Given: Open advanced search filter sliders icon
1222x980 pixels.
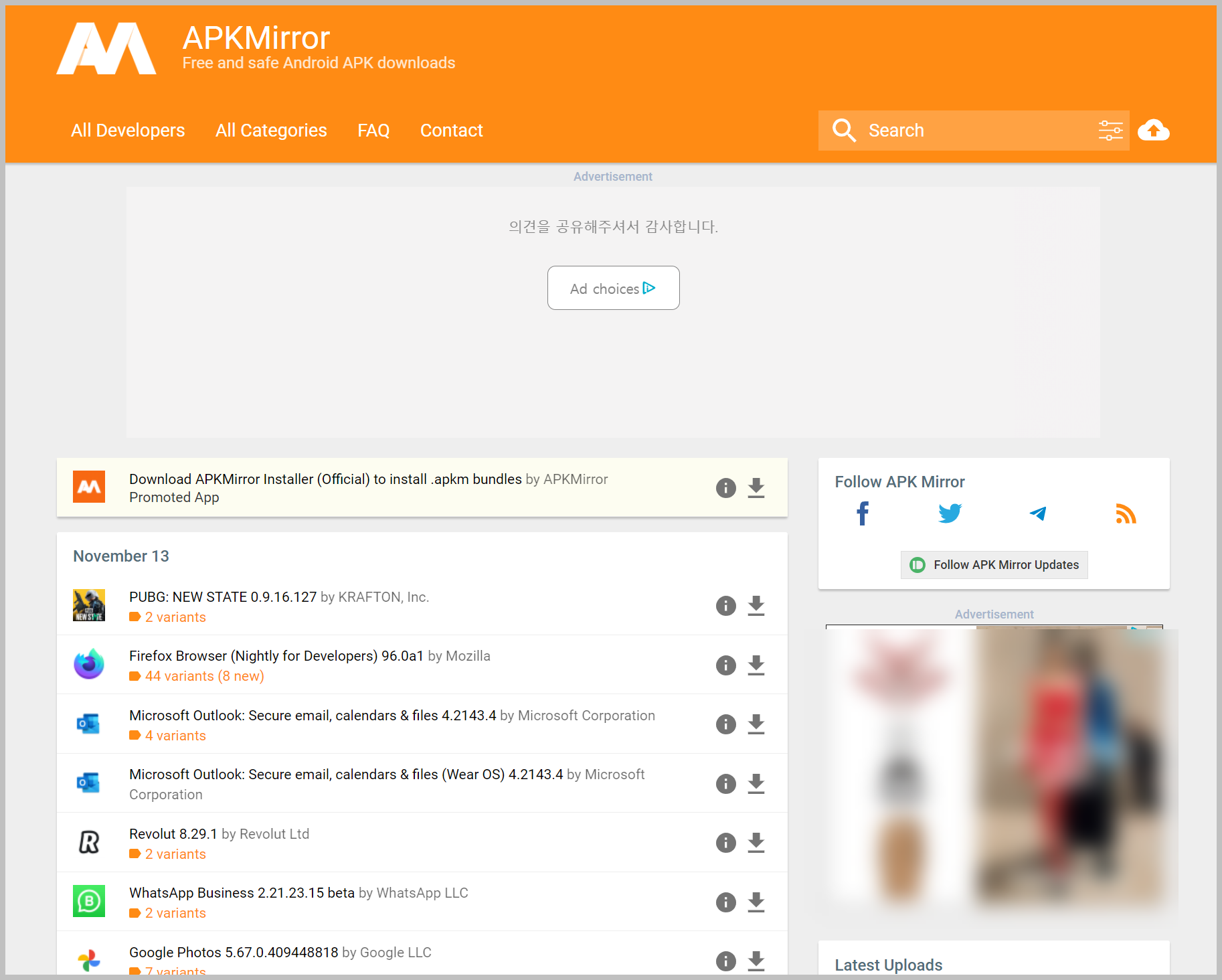Looking at the screenshot, I should [x=1110, y=131].
